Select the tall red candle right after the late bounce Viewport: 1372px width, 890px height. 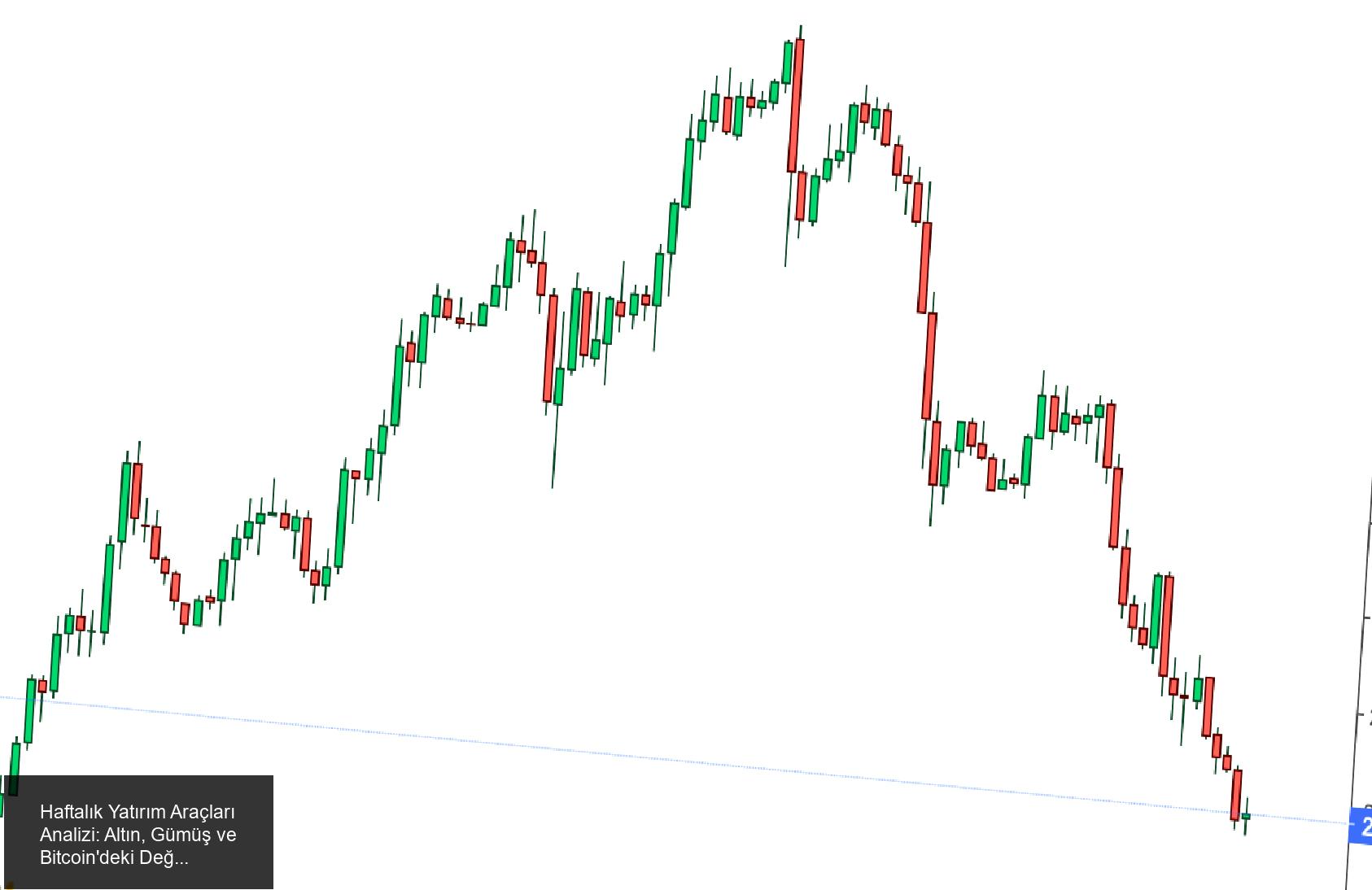(1166, 625)
